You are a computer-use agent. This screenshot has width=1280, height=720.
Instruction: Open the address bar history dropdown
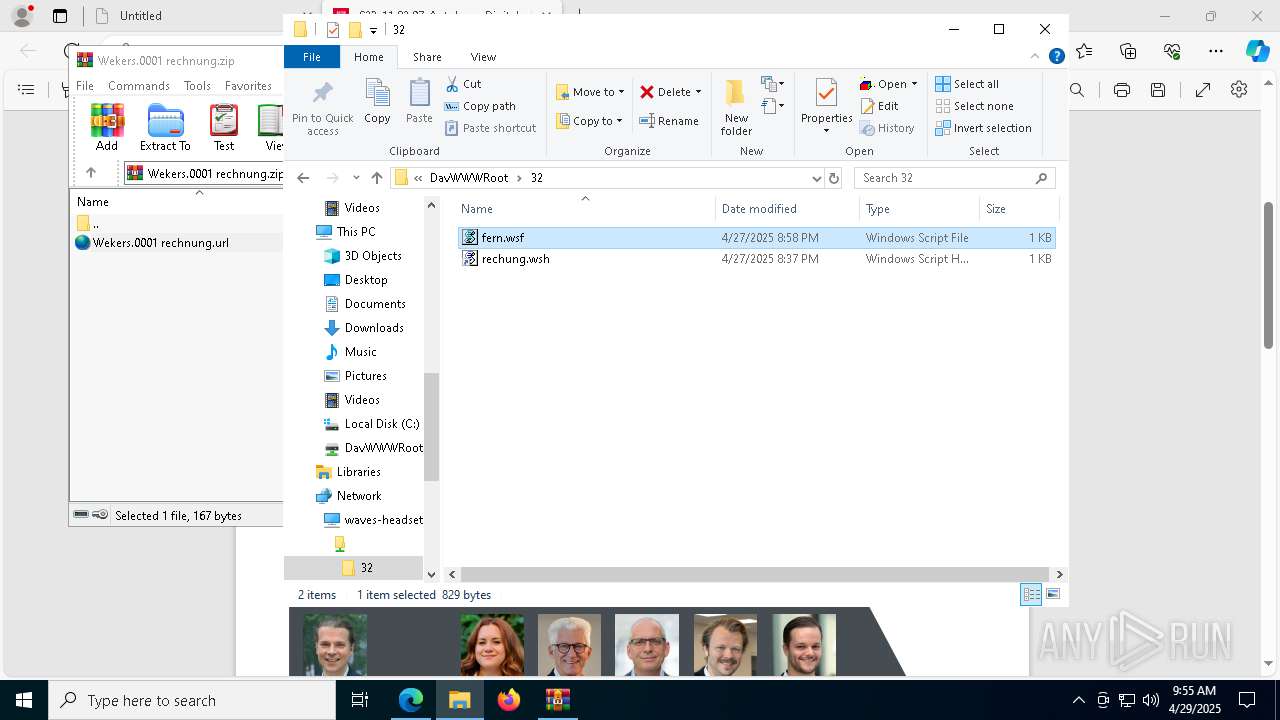817,178
